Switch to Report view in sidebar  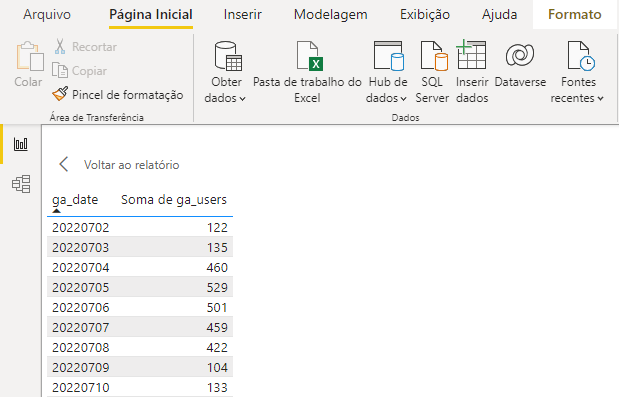tap(21, 144)
